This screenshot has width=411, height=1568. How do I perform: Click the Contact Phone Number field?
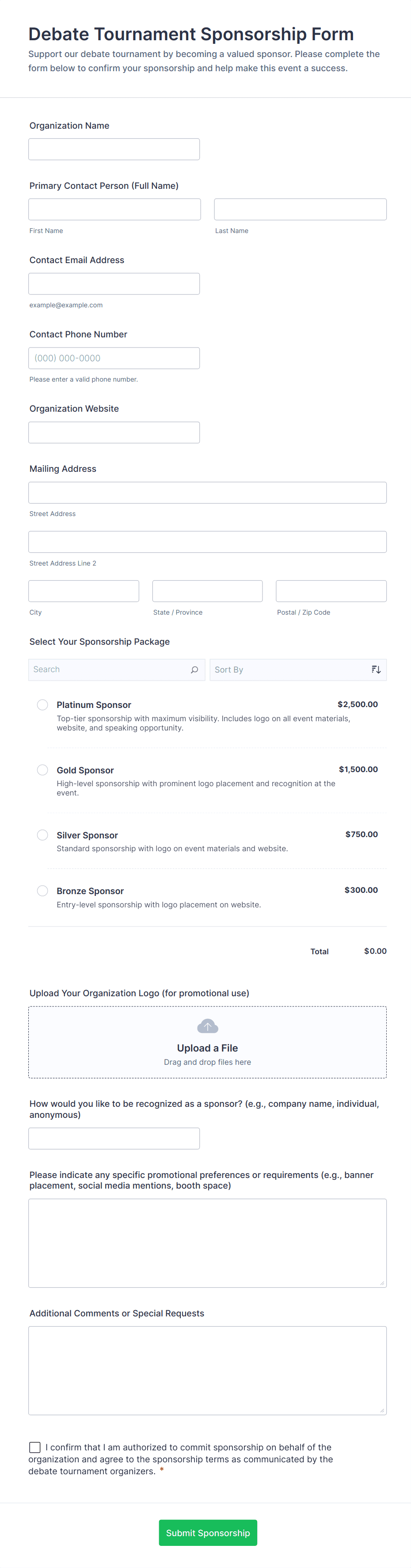(114, 358)
